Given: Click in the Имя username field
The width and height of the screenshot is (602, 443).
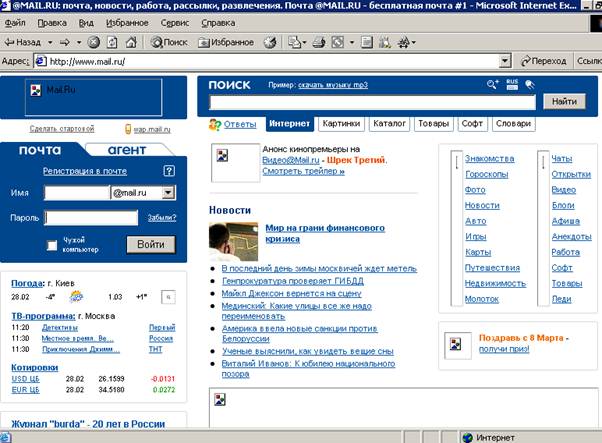Looking at the screenshot, I should coord(77,193).
